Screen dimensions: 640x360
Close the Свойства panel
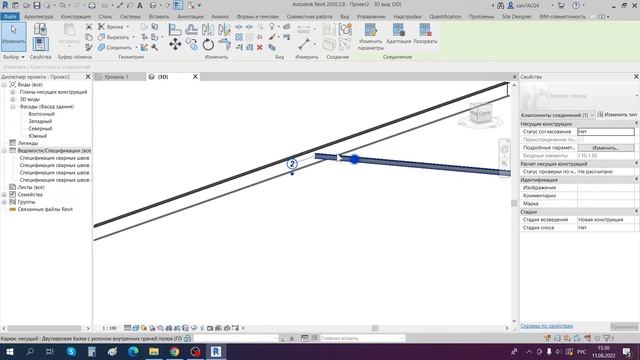[x=636, y=77]
